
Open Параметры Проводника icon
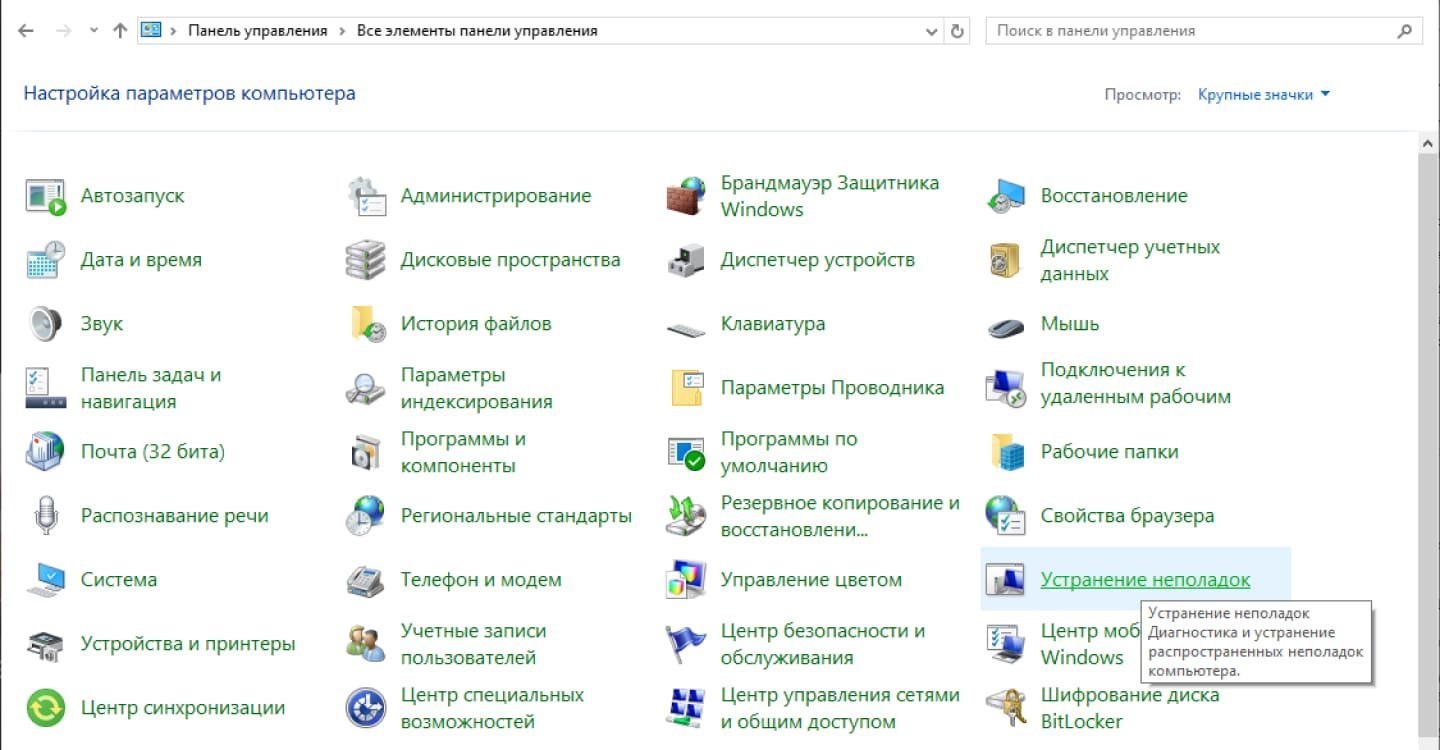coord(686,388)
